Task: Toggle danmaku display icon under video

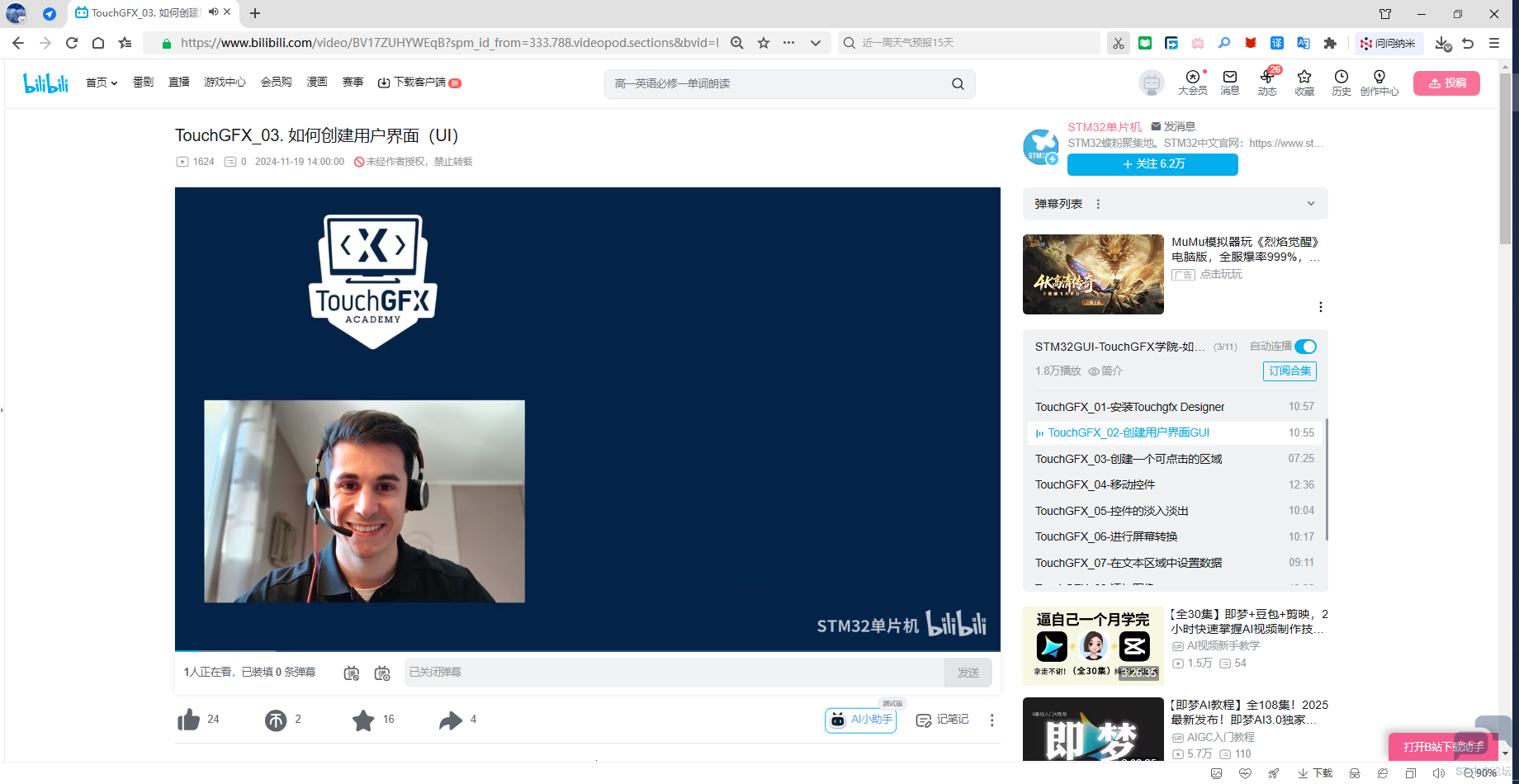Action: (x=352, y=673)
